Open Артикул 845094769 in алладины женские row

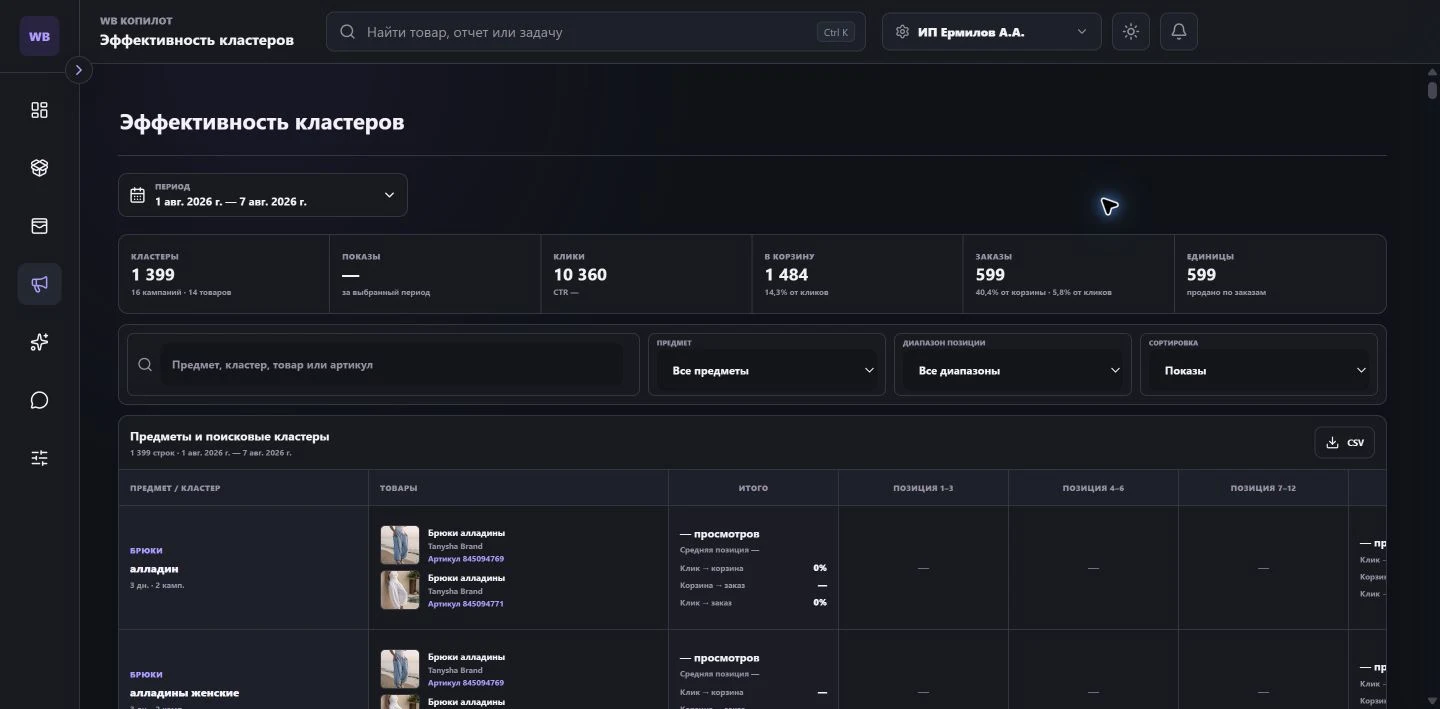tap(466, 683)
